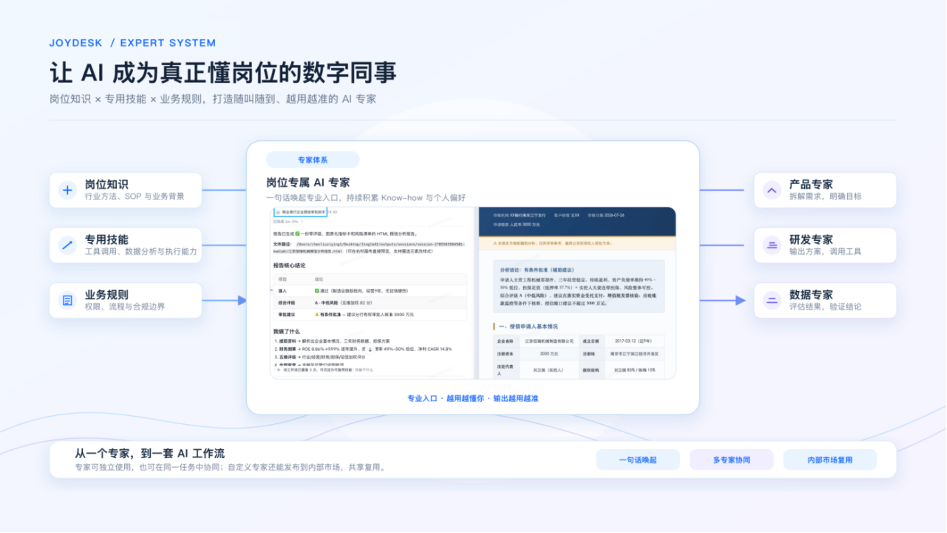Click the 多专家协同 button
The image size is (947, 533).
tap(731, 460)
